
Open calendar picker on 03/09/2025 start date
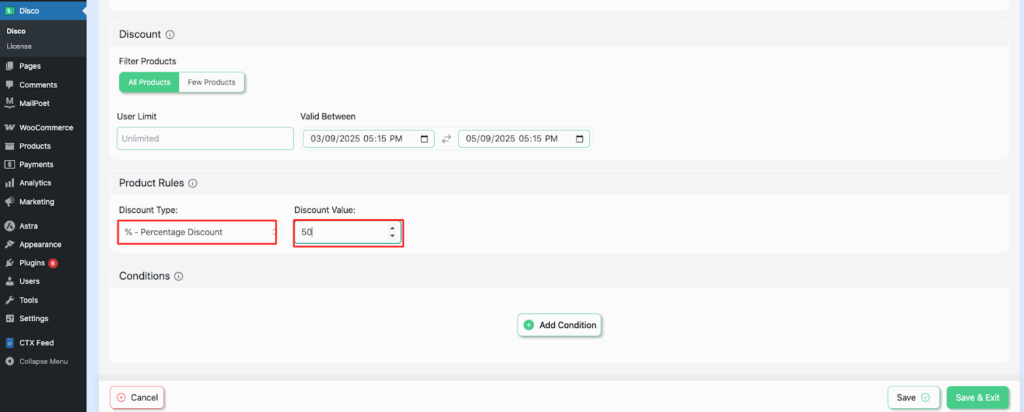click(x=424, y=139)
